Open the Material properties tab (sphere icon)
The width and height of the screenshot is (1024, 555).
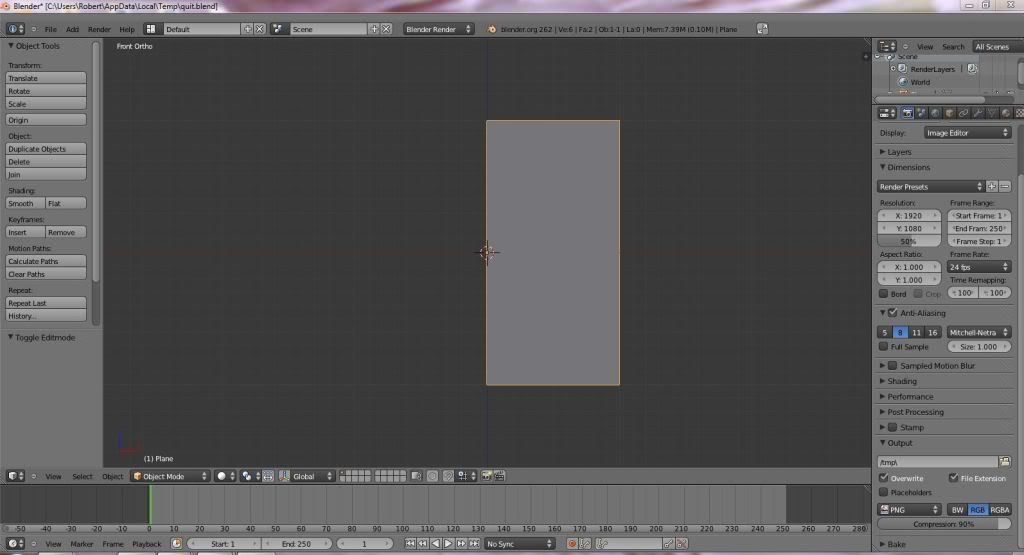pos(1006,113)
